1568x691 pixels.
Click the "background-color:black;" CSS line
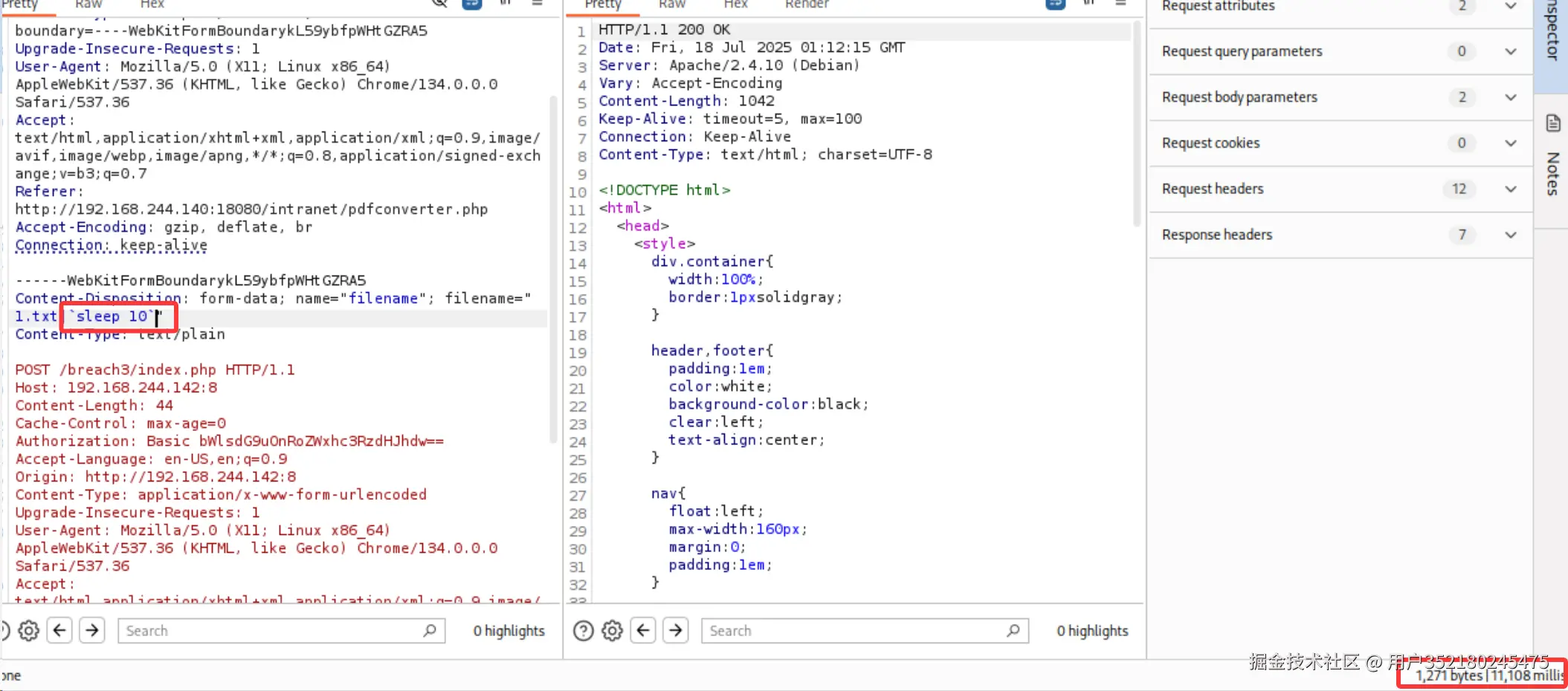(769, 404)
